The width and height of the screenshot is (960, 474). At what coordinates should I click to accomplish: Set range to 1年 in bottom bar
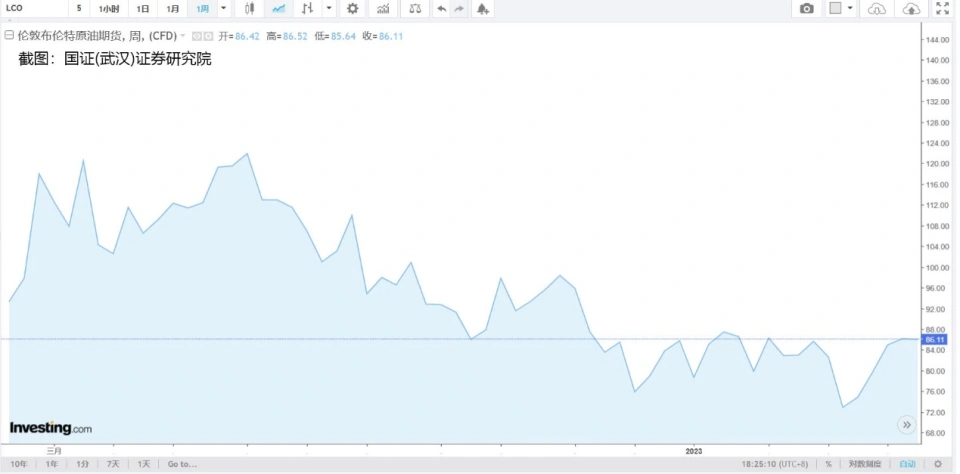pos(51,464)
